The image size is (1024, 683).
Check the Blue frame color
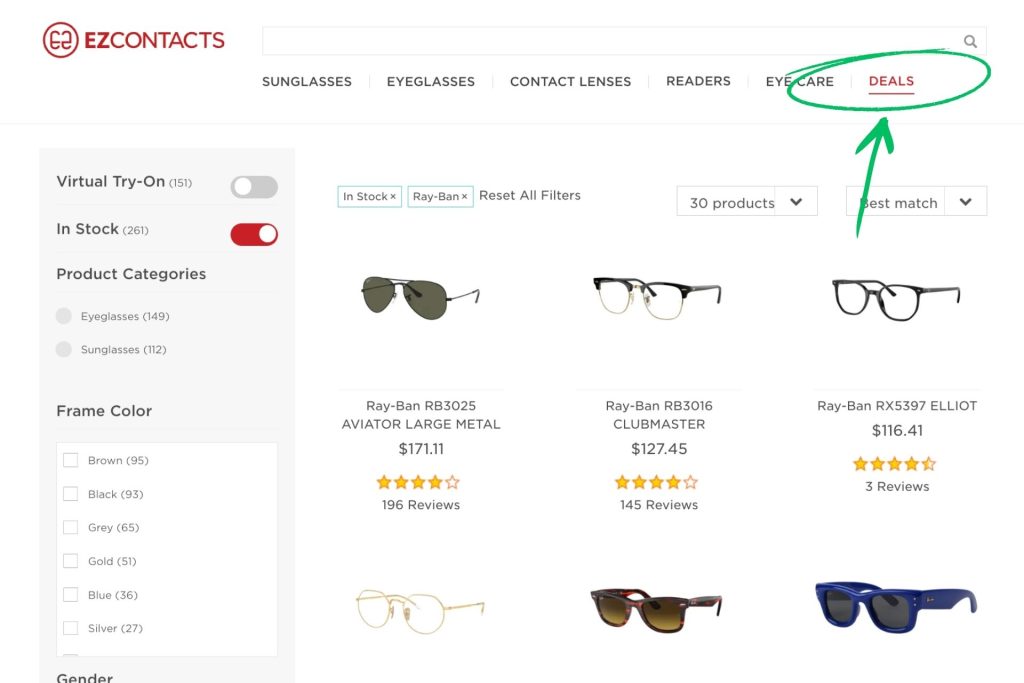[x=71, y=595]
